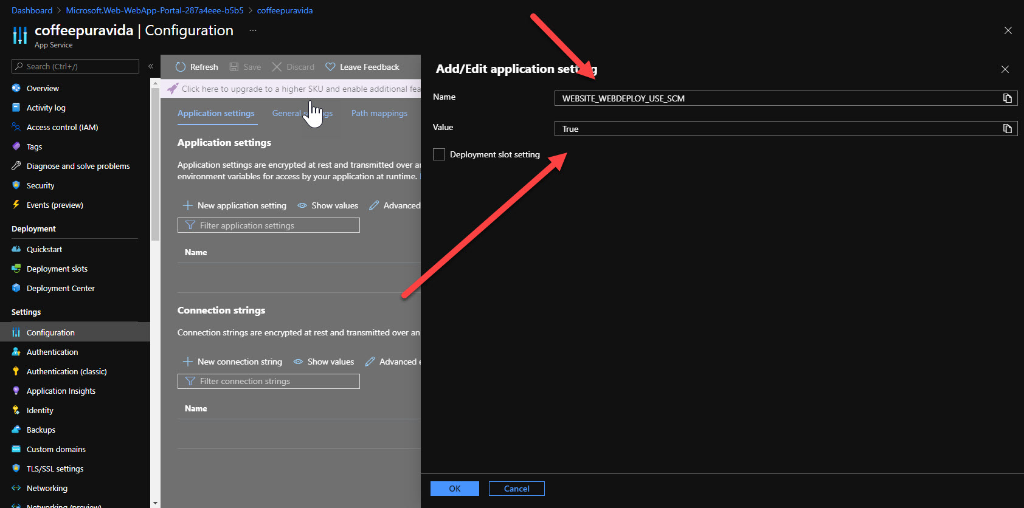Copy the Name field value
This screenshot has height=508, width=1024.
point(1008,98)
